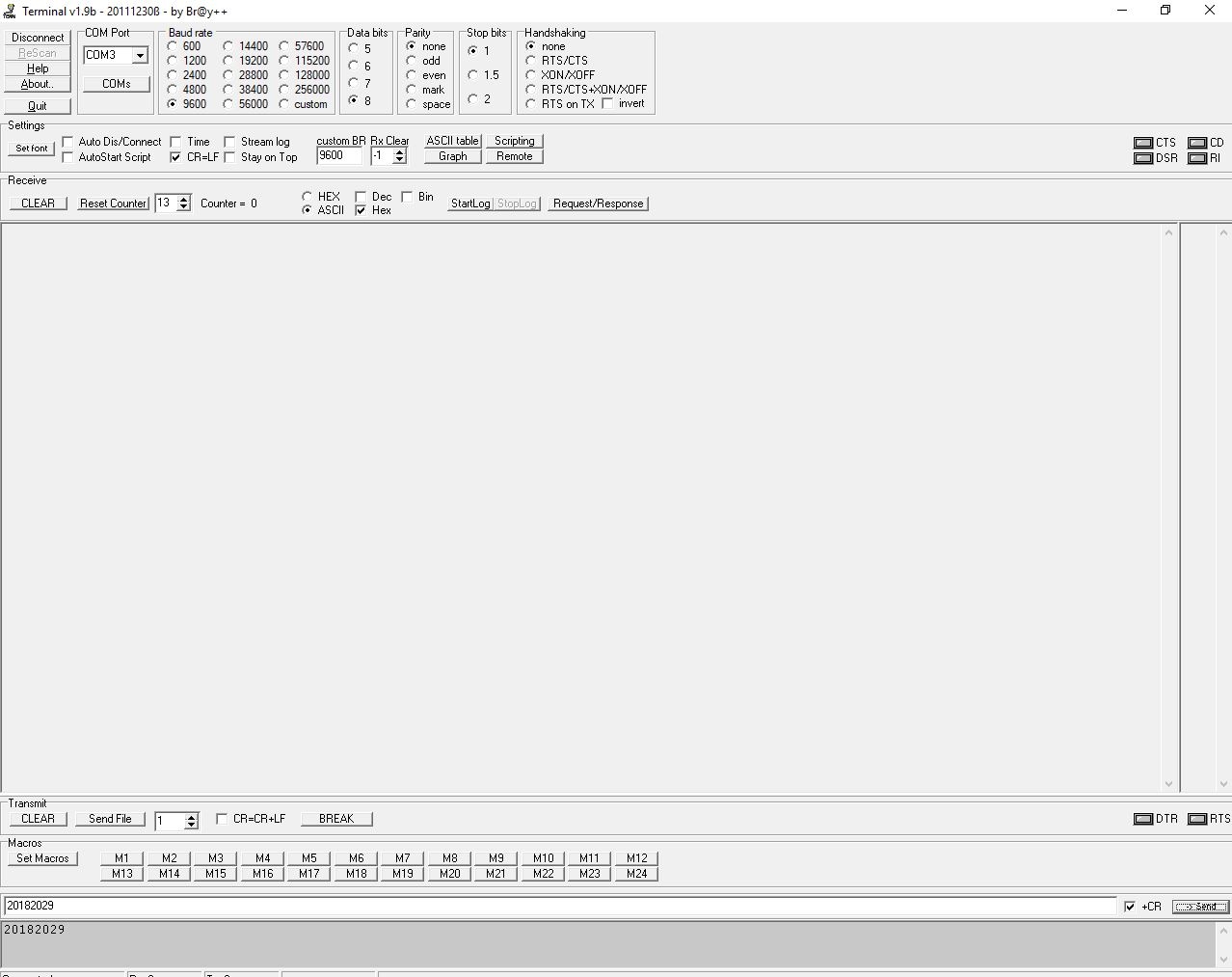Decrease the receive counter spinner value
Viewport: 1232px width, 977px height.
[x=184, y=207]
